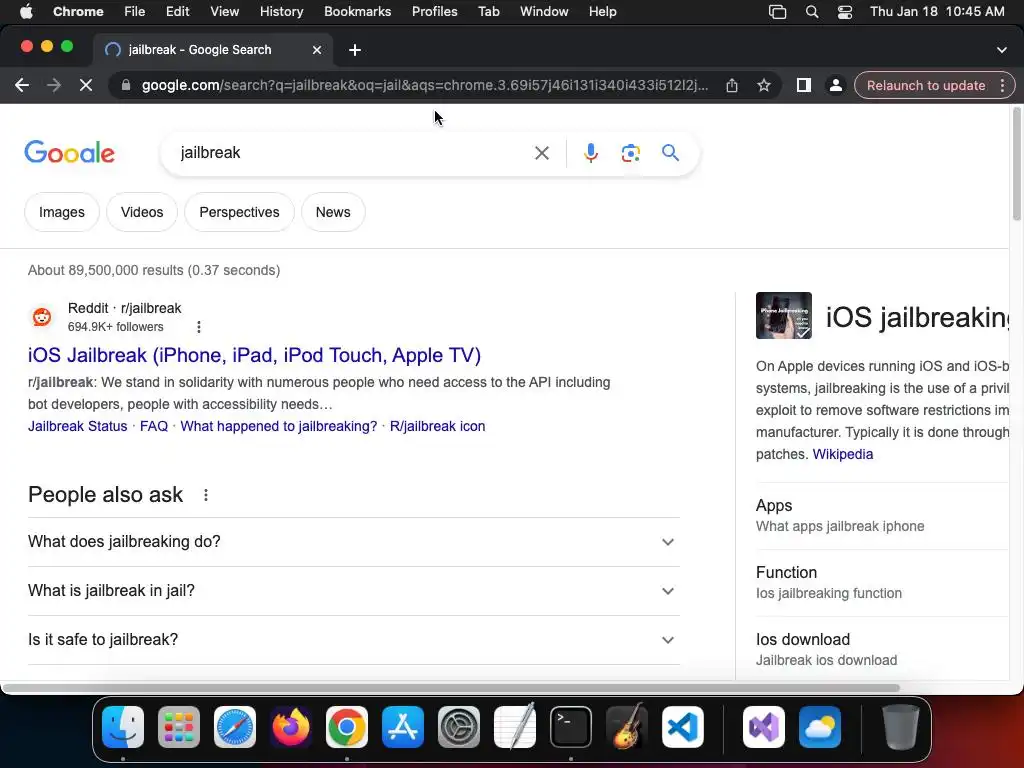Open the iOS jailbreaking thumbnail image
Viewport: 1024px width, 768px height.
[x=784, y=315]
